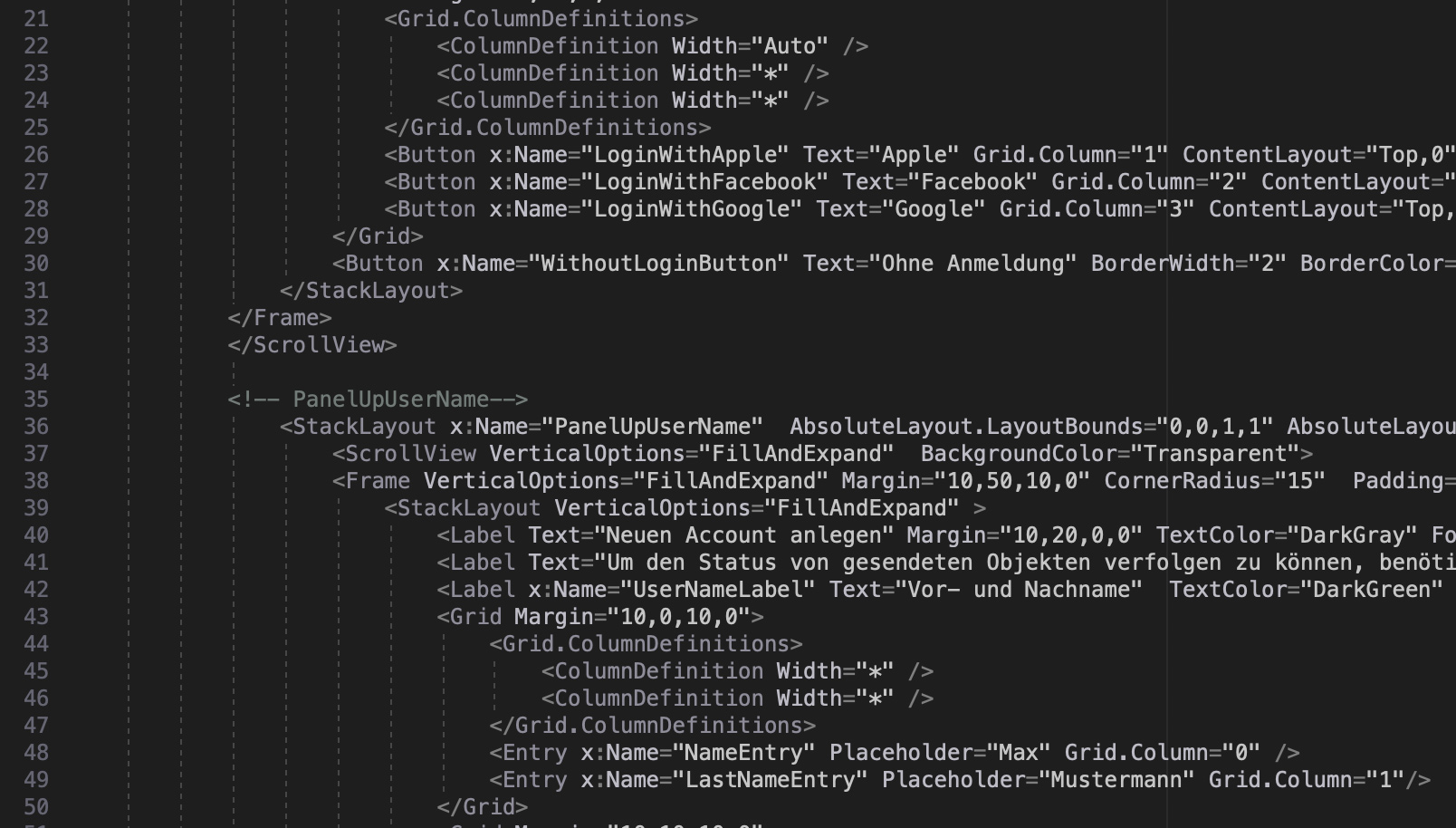Click the closing Frame tag
1456x828 pixels.
click(x=280, y=318)
